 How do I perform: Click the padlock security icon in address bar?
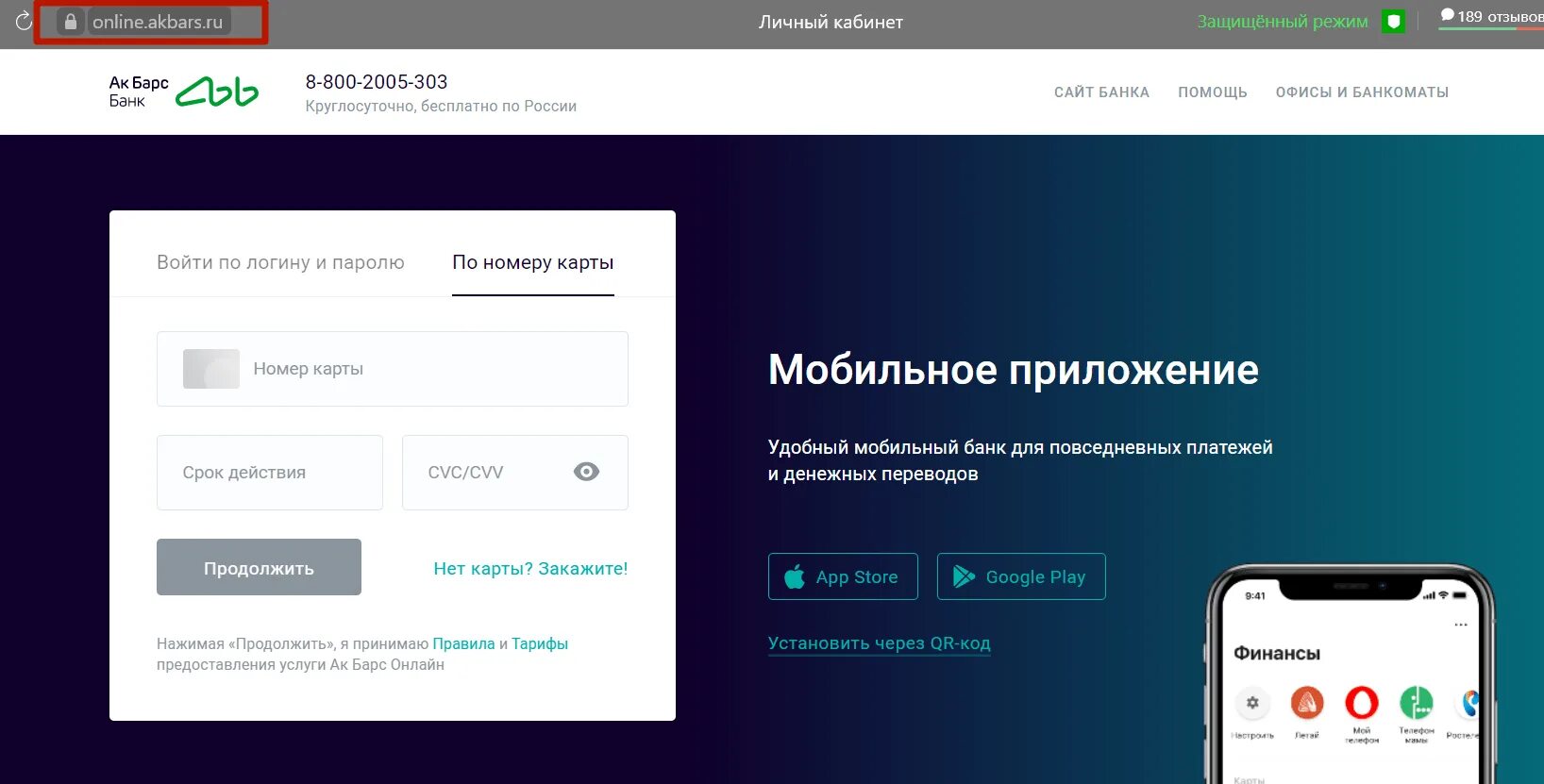(x=71, y=21)
